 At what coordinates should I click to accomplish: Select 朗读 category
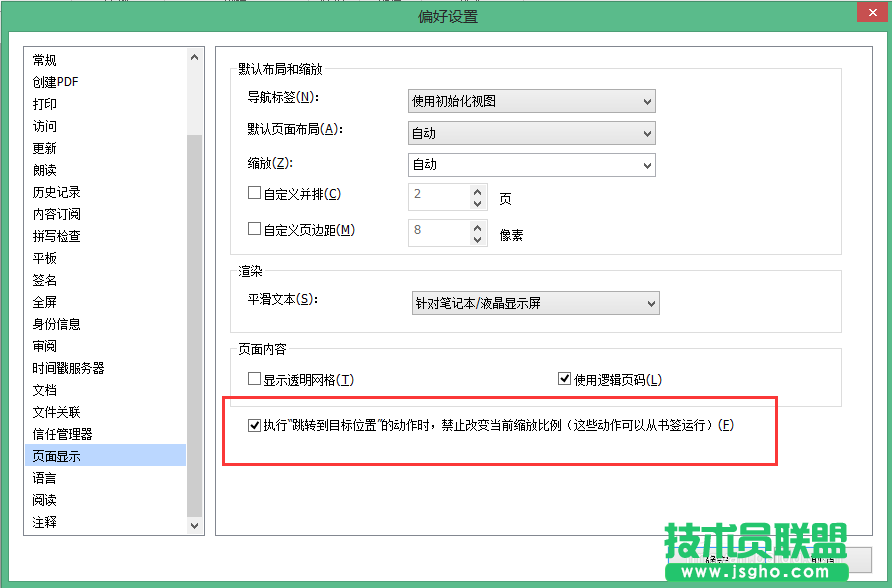pyautogui.click(x=105, y=170)
